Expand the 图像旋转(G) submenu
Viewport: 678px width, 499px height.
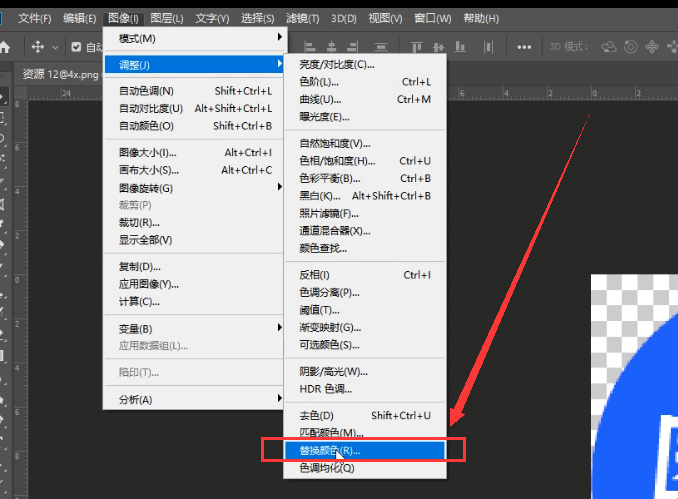point(194,188)
